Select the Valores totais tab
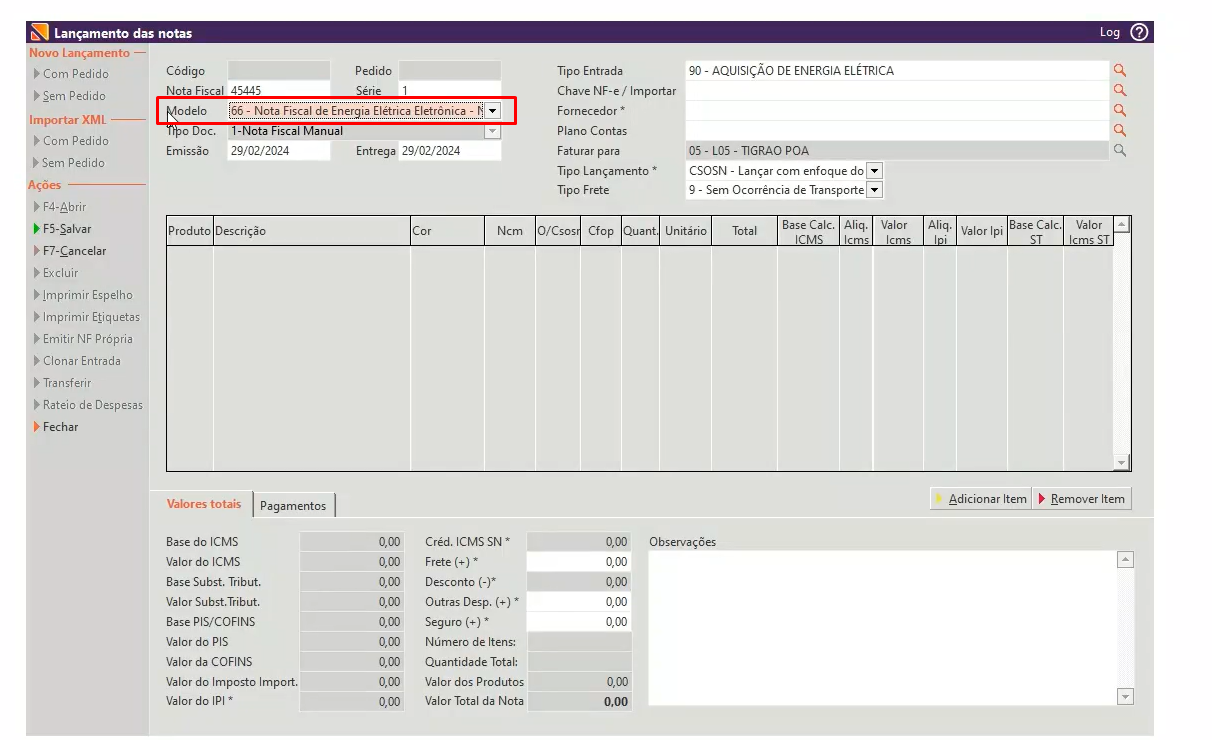 point(204,505)
